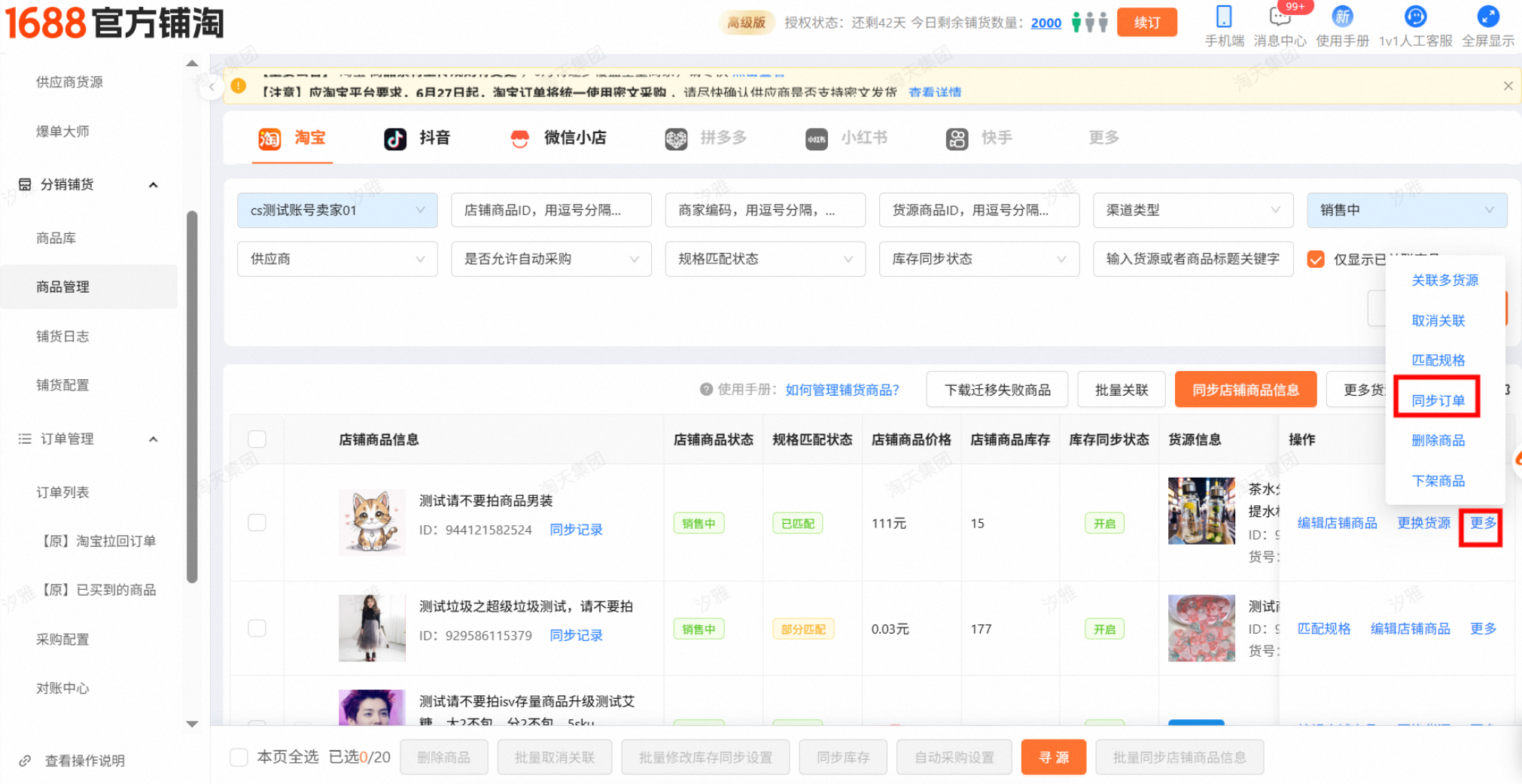Open 商品库 in the sidebar
The image size is (1522, 784).
(56, 238)
